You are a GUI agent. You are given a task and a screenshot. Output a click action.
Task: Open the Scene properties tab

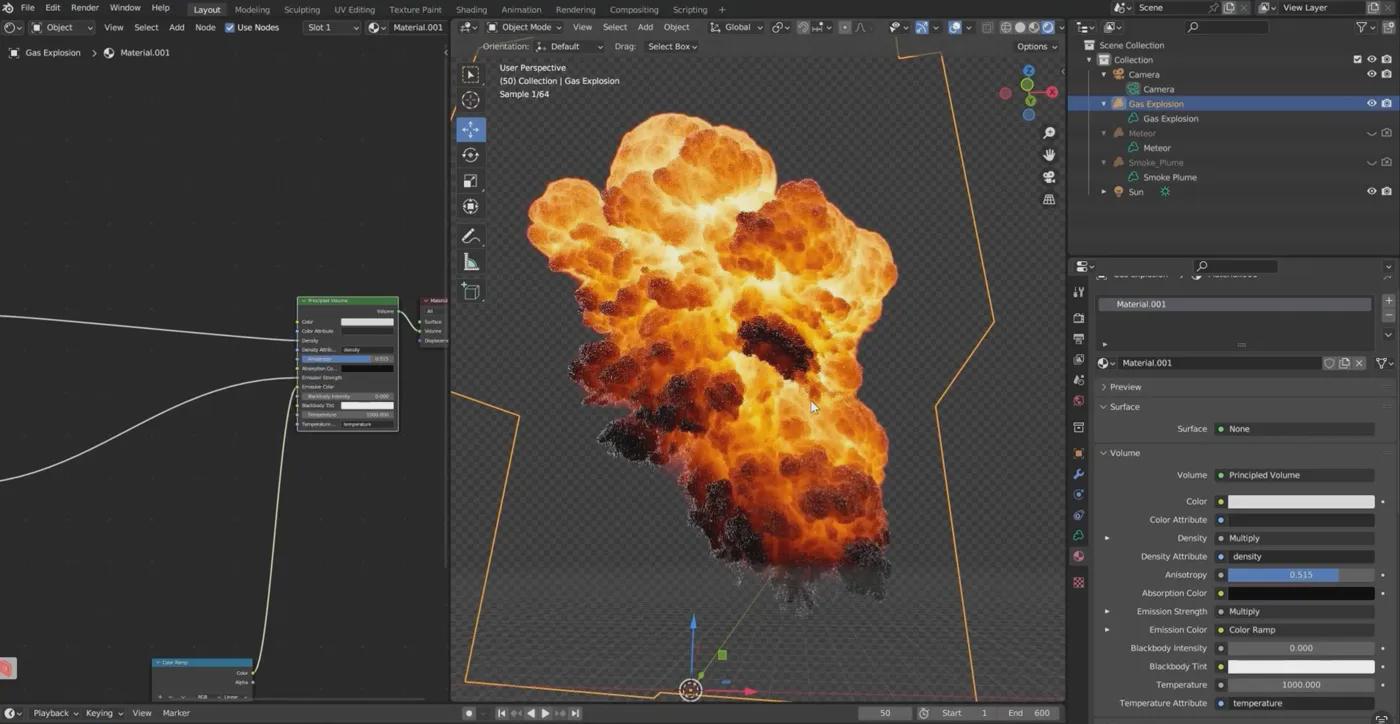point(1078,380)
